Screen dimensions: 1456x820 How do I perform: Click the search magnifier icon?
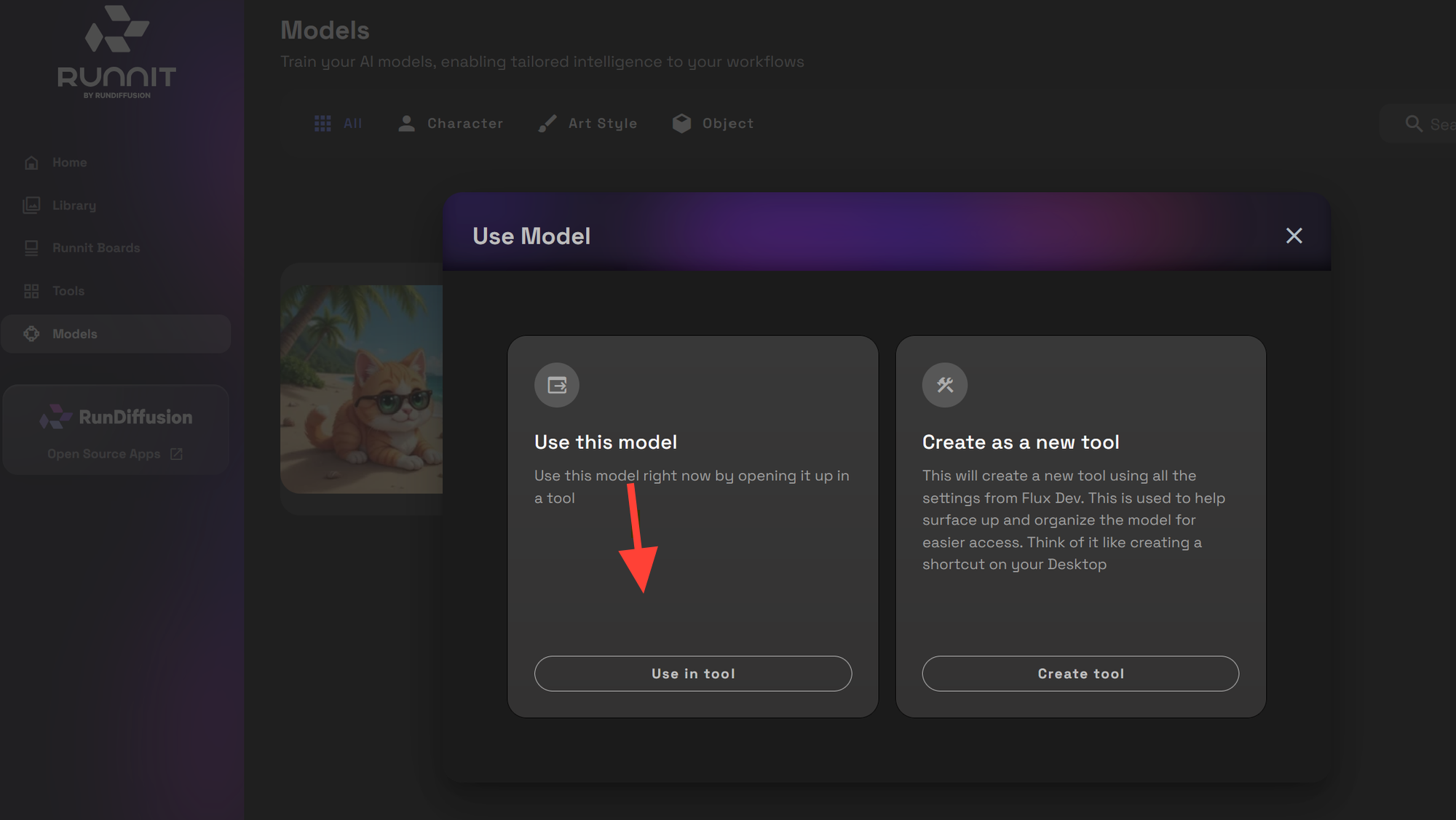1413,123
